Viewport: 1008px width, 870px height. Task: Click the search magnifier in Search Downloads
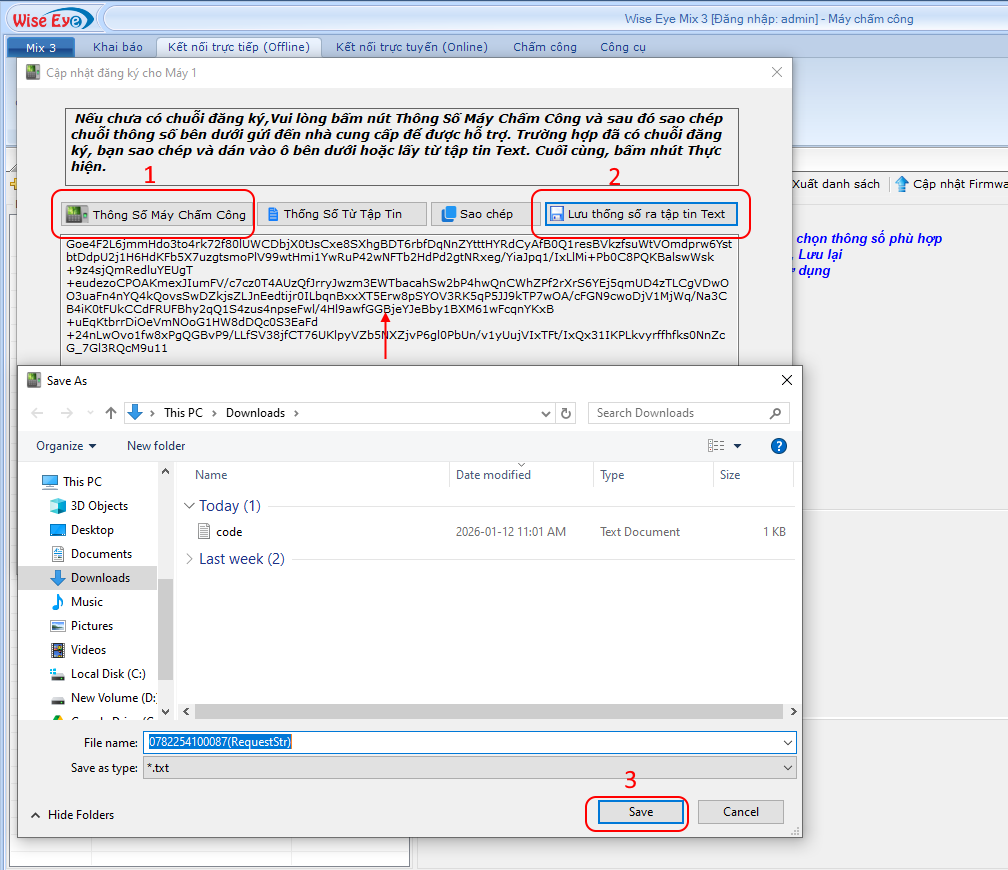[x=775, y=413]
